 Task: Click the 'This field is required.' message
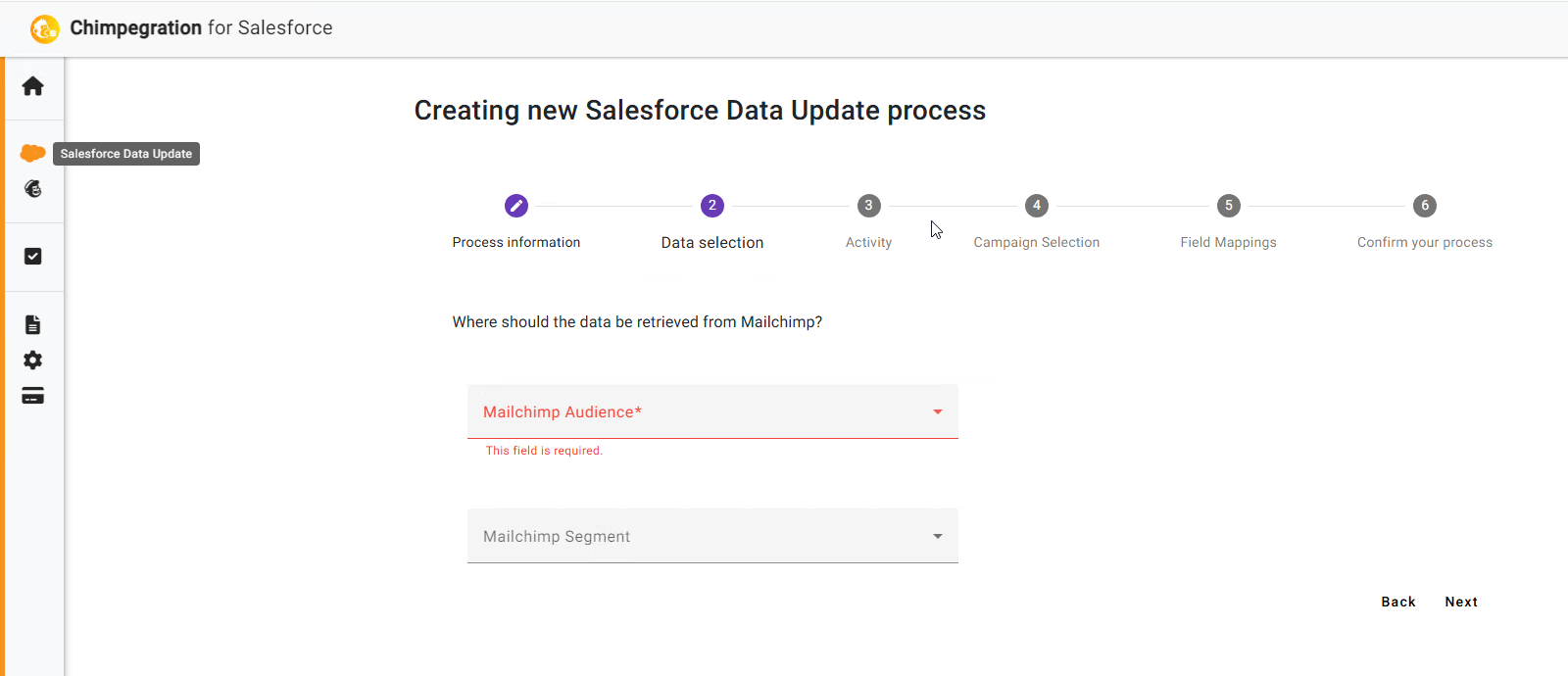pyautogui.click(x=544, y=451)
